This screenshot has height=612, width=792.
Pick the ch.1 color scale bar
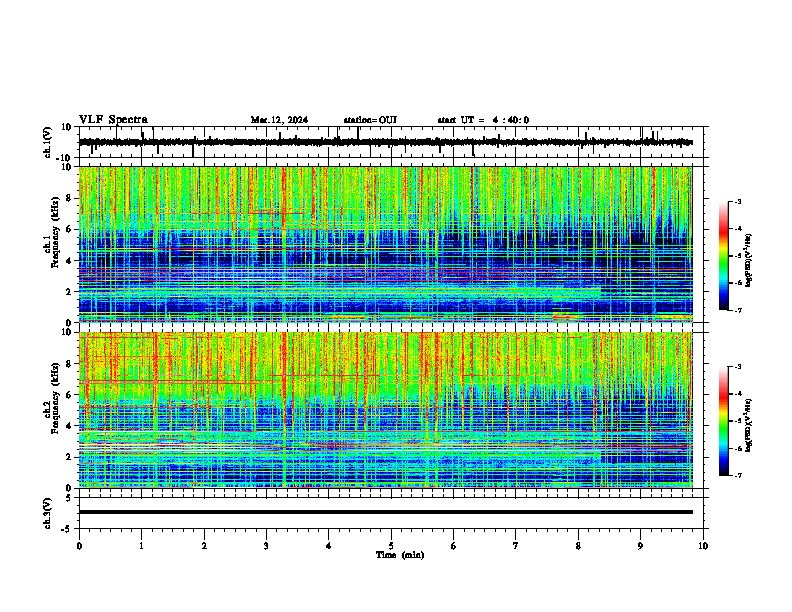pos(724,256)
